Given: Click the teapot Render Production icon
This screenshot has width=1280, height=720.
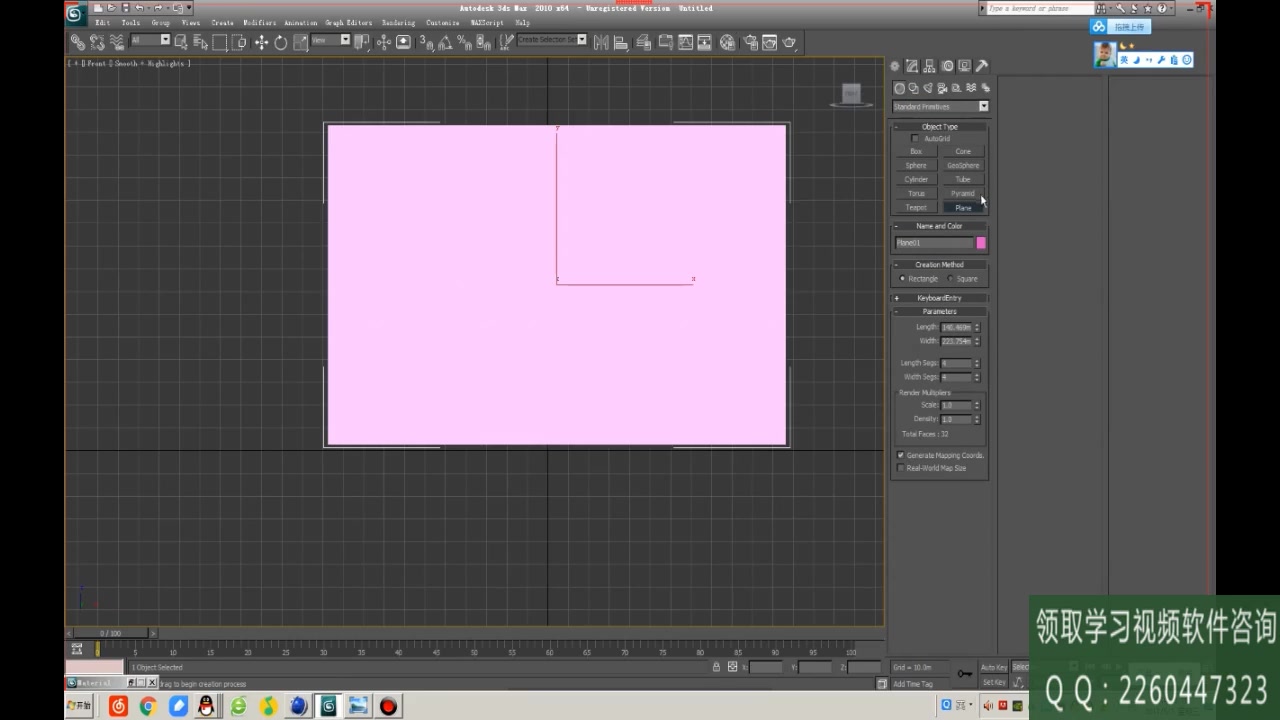Looking at the screenshot, I should coord(789,42).
